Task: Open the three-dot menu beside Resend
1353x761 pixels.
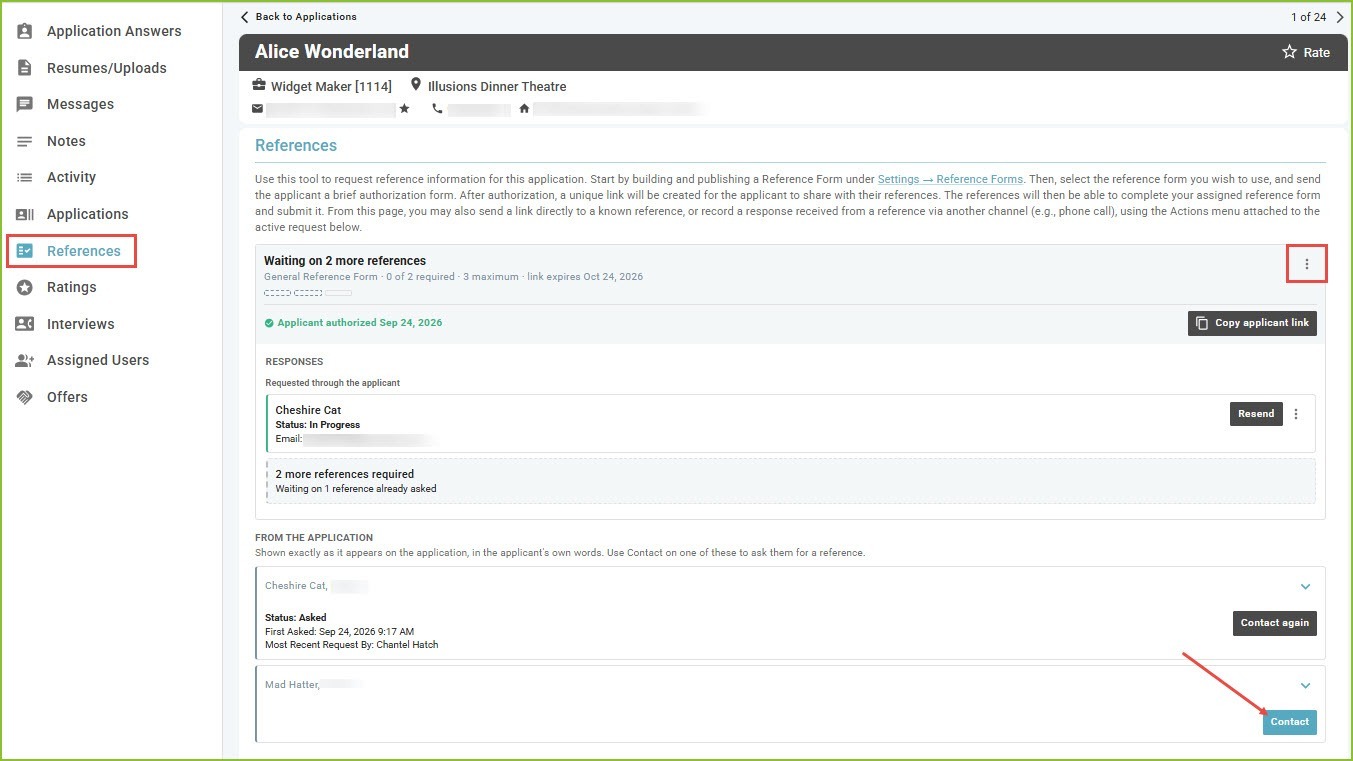Action: (x=1297, y=414)
